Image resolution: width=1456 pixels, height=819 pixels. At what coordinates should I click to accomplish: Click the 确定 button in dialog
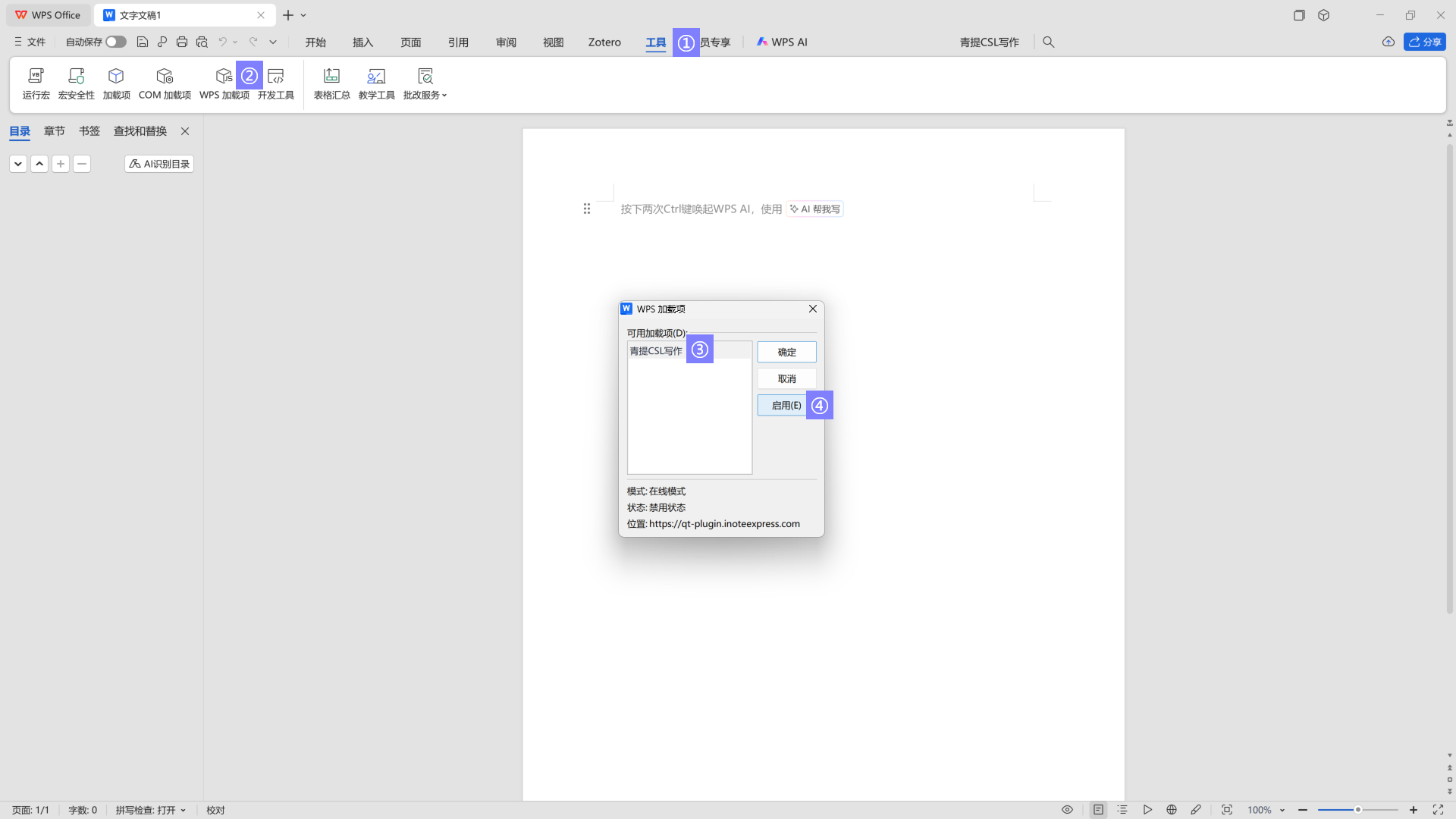point(786,352)
